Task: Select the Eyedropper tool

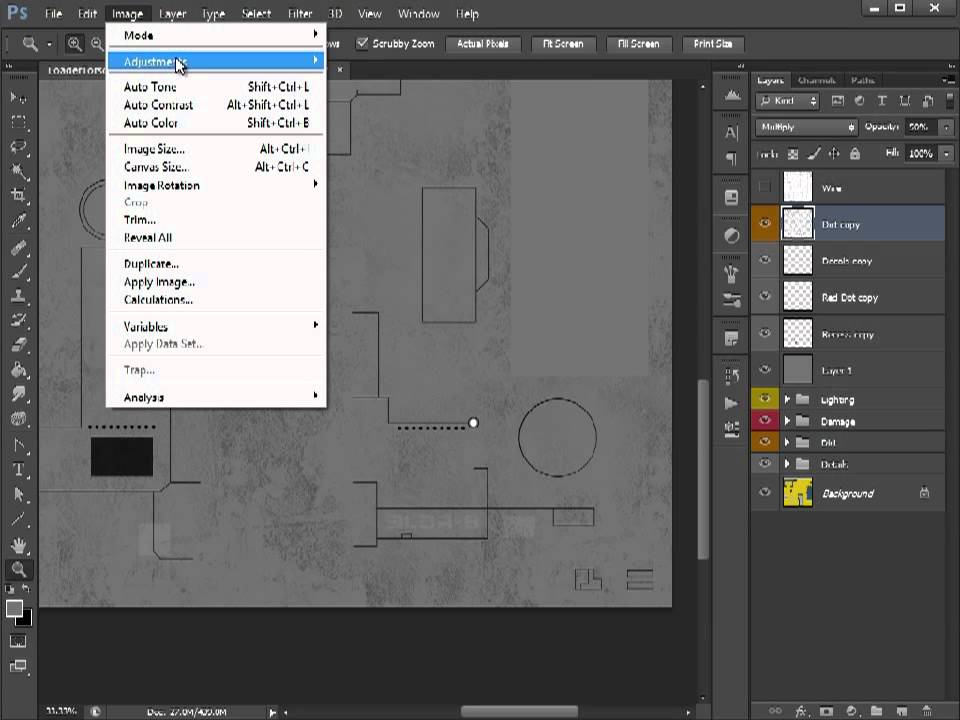Action: tap(18, 220)
